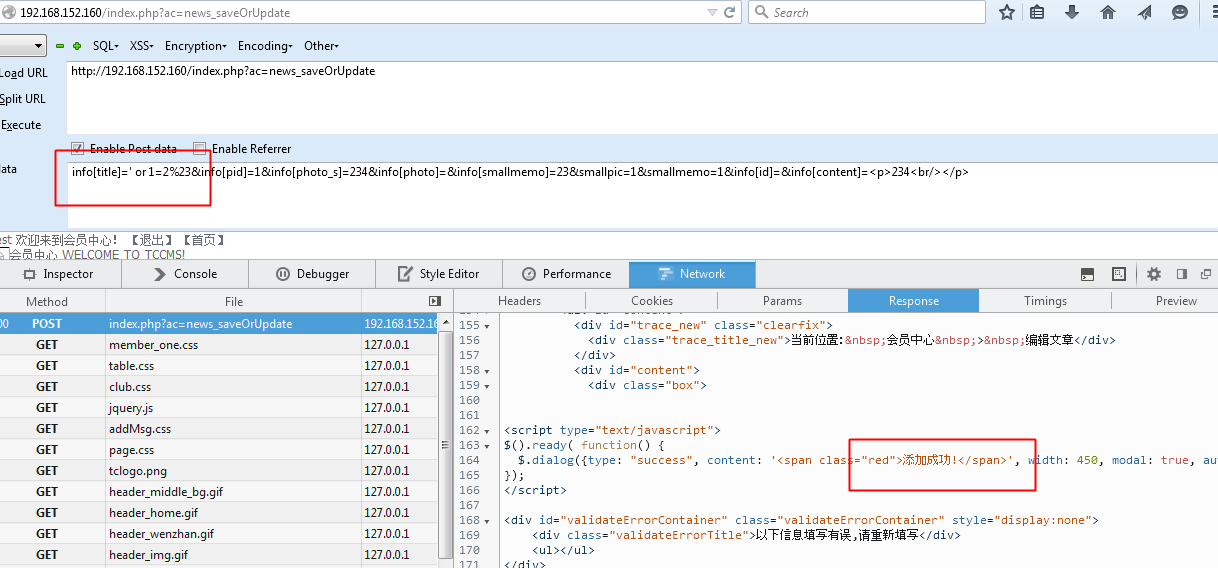Open the Debugger tab
The width and height of the screenshot is (1218, 568).
(312, 274)
